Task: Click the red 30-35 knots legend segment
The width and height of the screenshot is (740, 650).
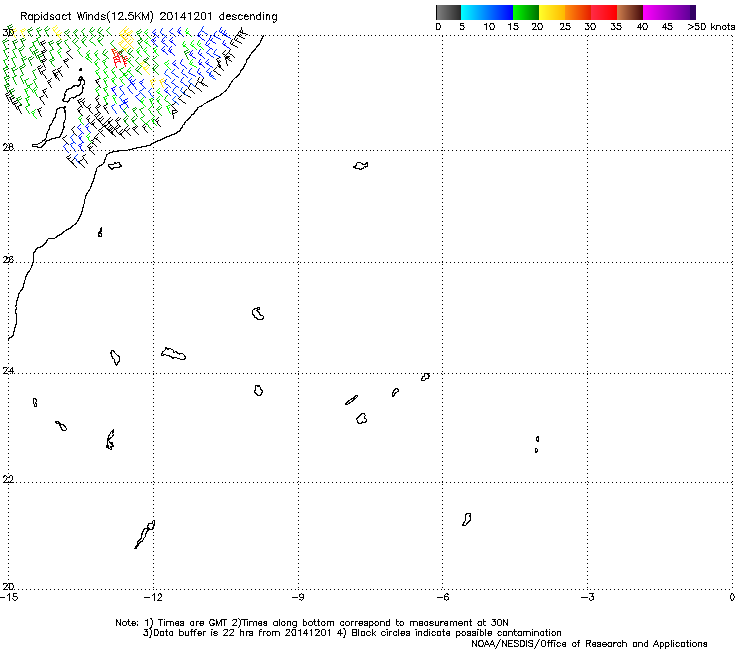Action: (604, 12)
